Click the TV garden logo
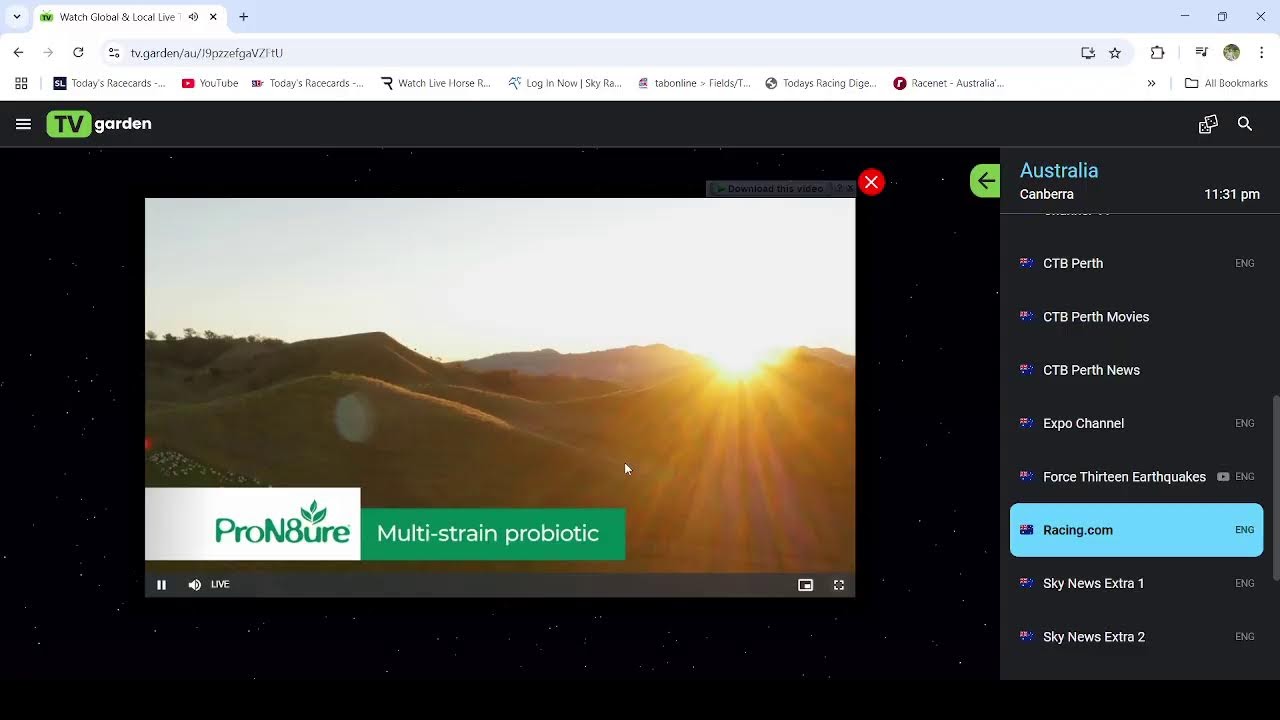The height and width of the screenshot is (720, 1280). pyautogui.click(x=99, y=124)
